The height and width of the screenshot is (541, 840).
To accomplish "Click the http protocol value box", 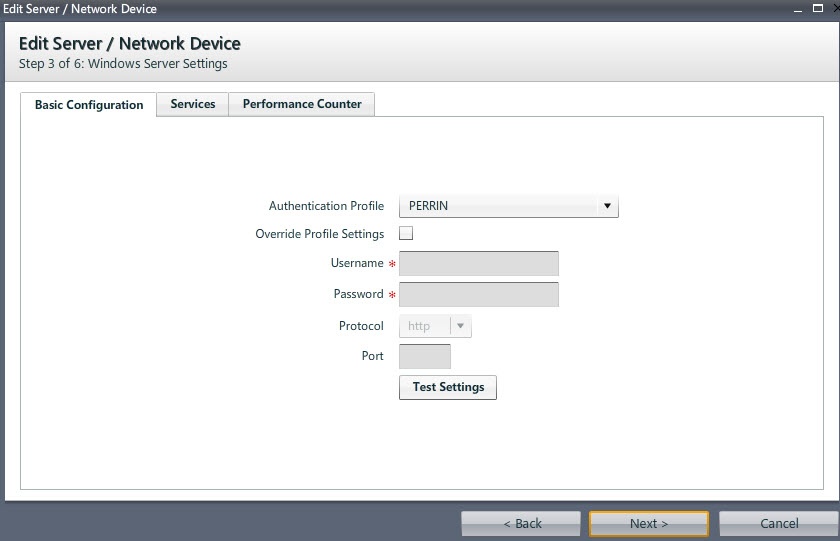I will click(x=424, y=326).
